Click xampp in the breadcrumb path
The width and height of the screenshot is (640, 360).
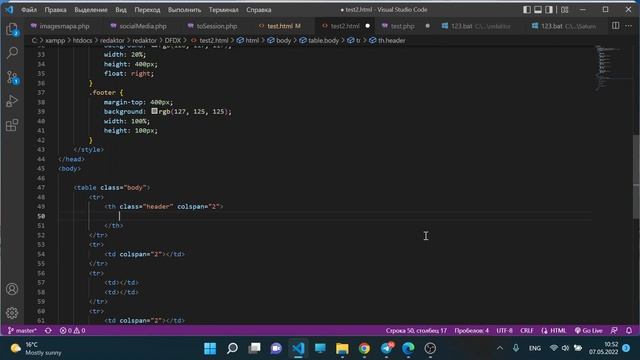pos(55,40)
